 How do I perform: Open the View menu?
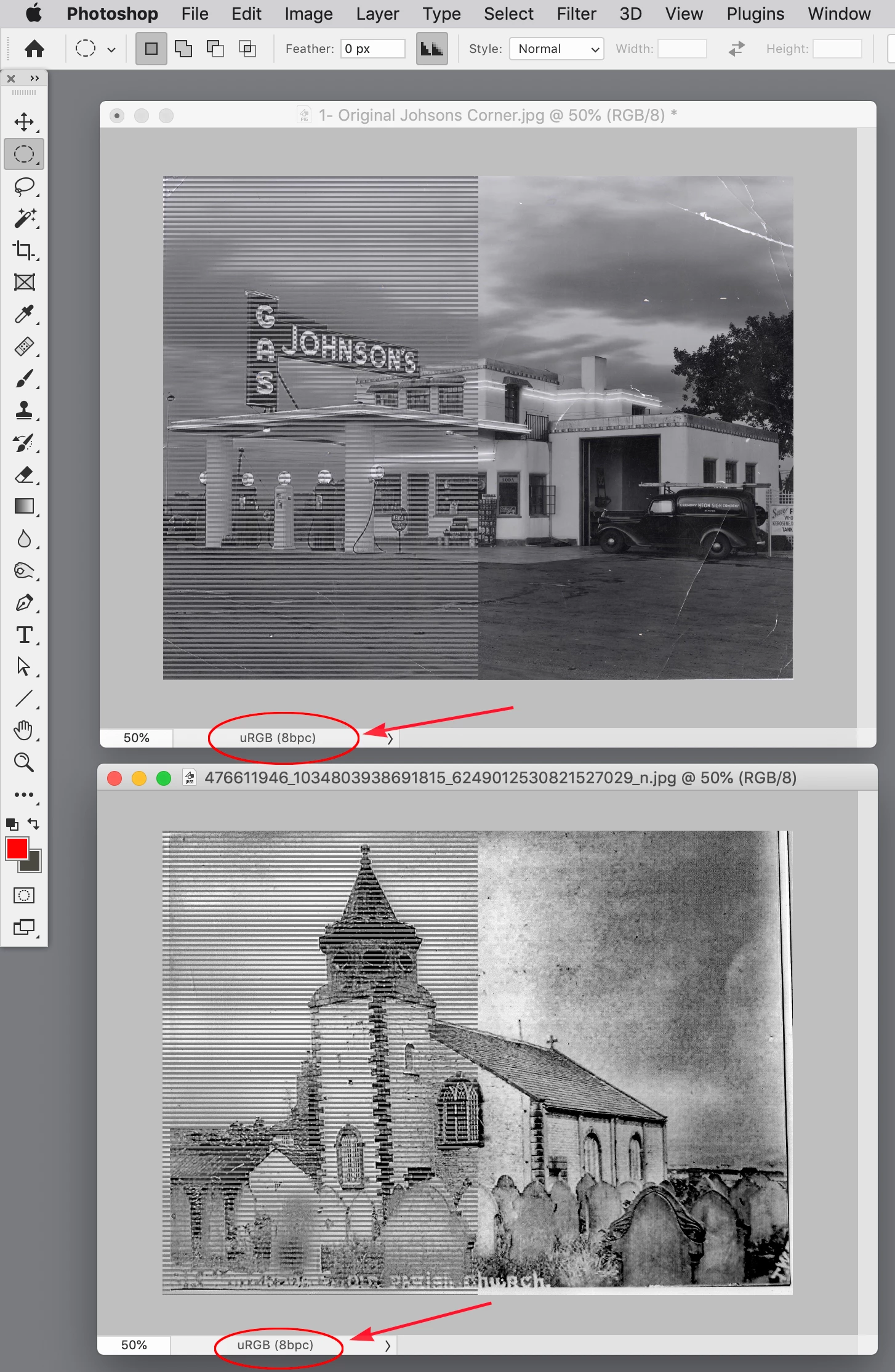(x=684, y=14)
